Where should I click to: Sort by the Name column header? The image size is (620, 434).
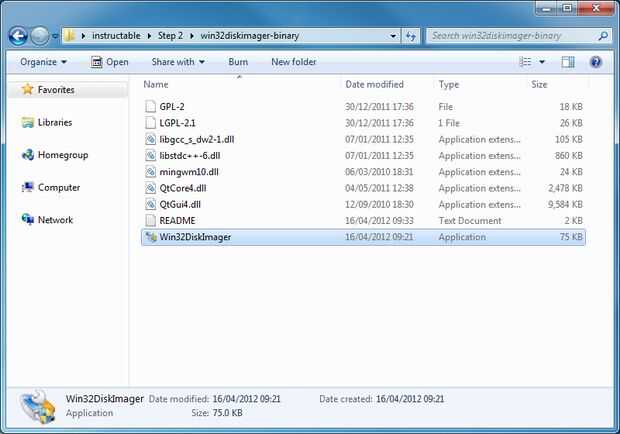coord(156,85)
